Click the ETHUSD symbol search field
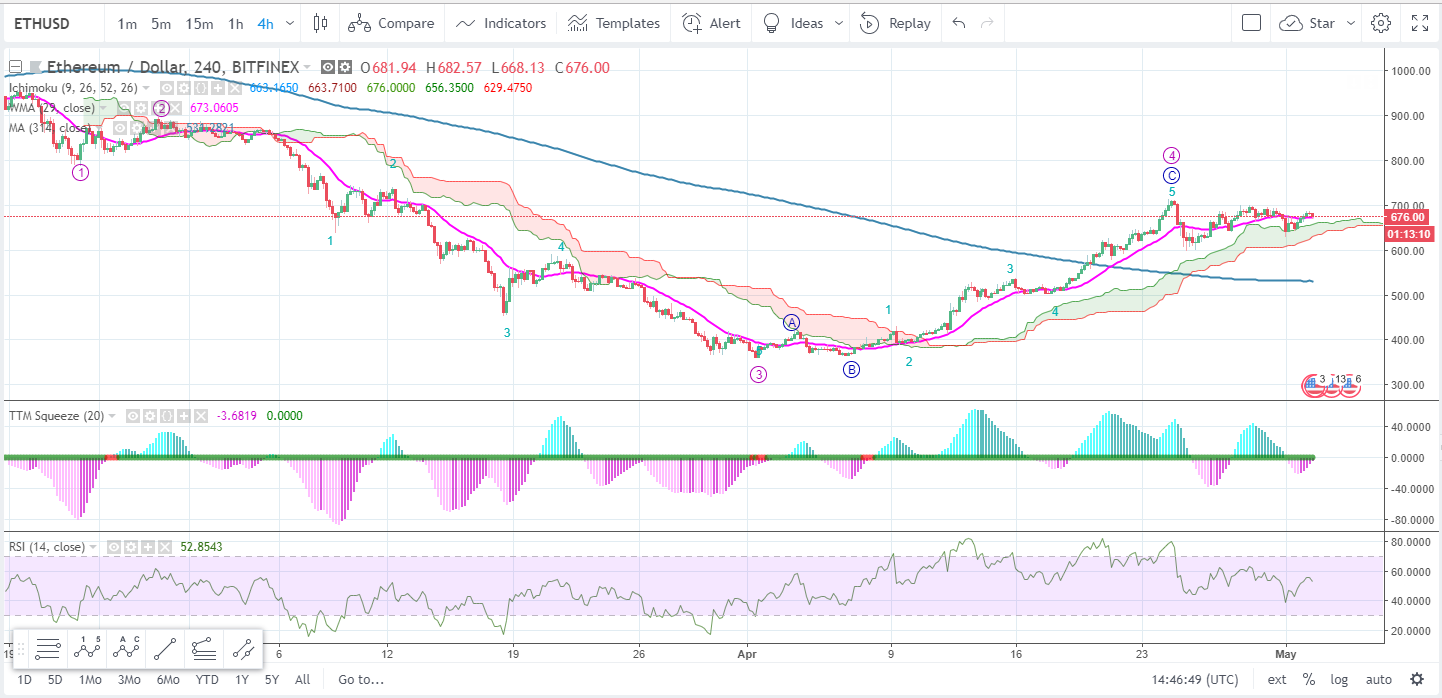 point(53,23)
